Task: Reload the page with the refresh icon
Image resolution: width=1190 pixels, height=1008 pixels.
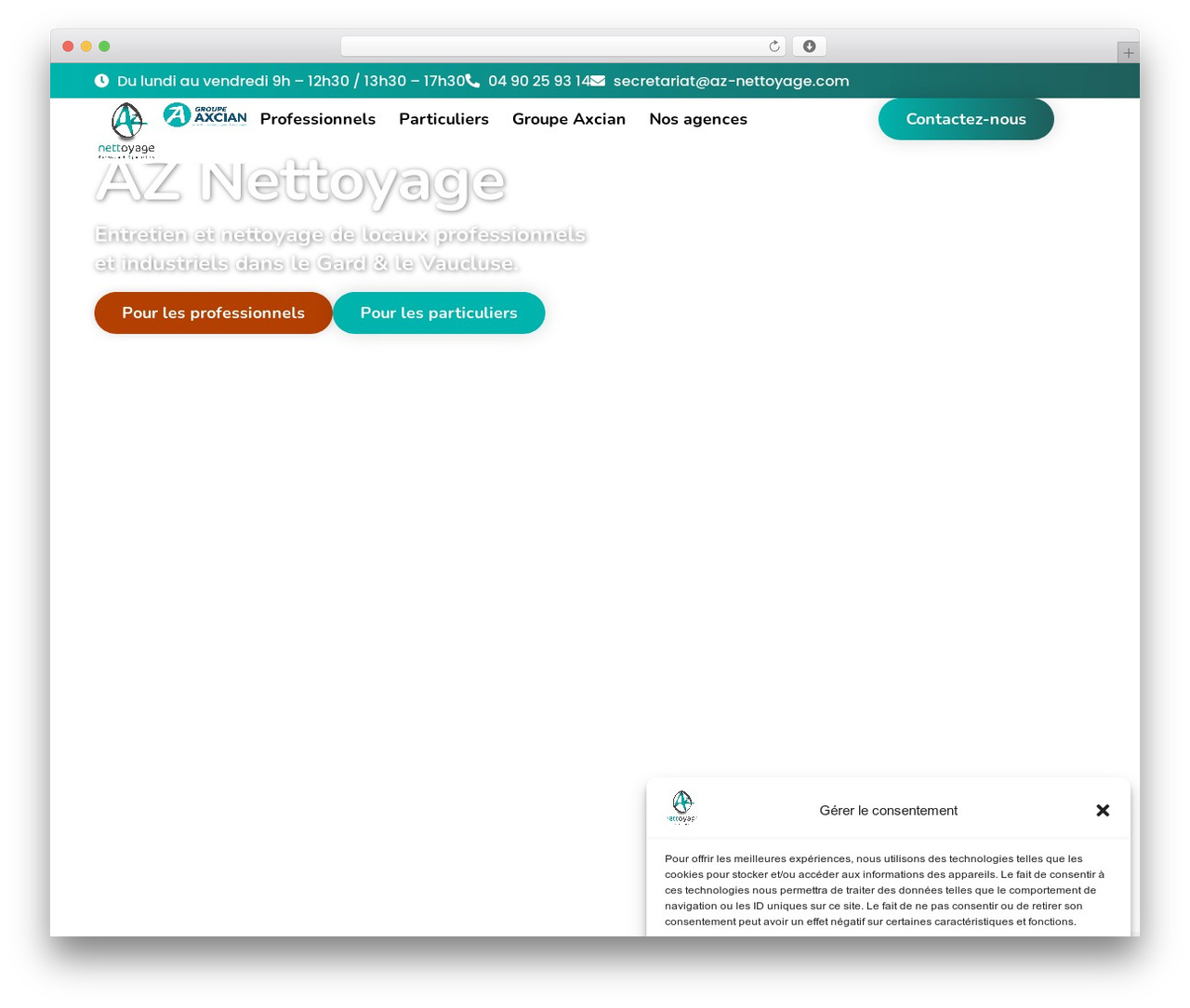Action: (773, 46)
